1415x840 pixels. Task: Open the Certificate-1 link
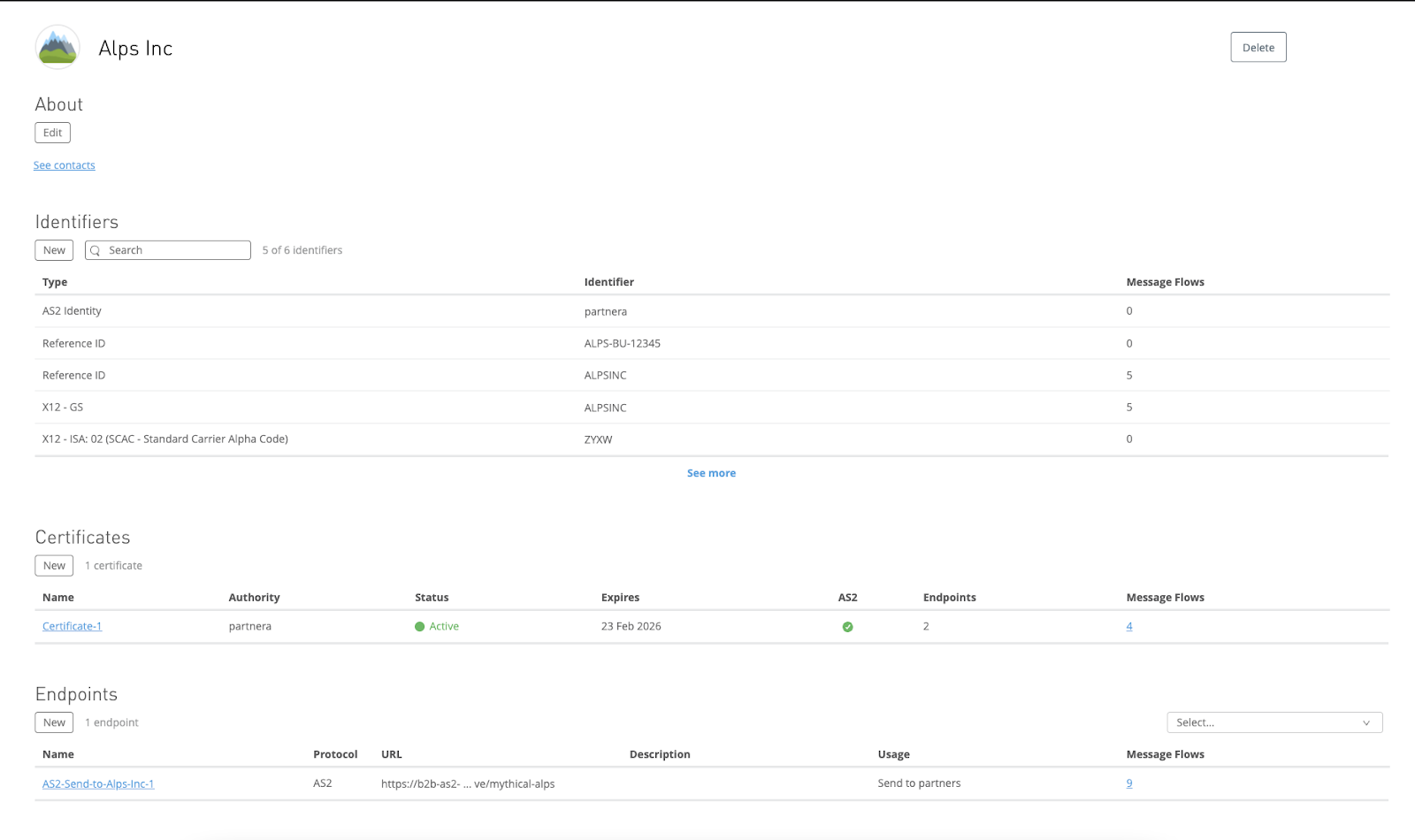[73, 626]
